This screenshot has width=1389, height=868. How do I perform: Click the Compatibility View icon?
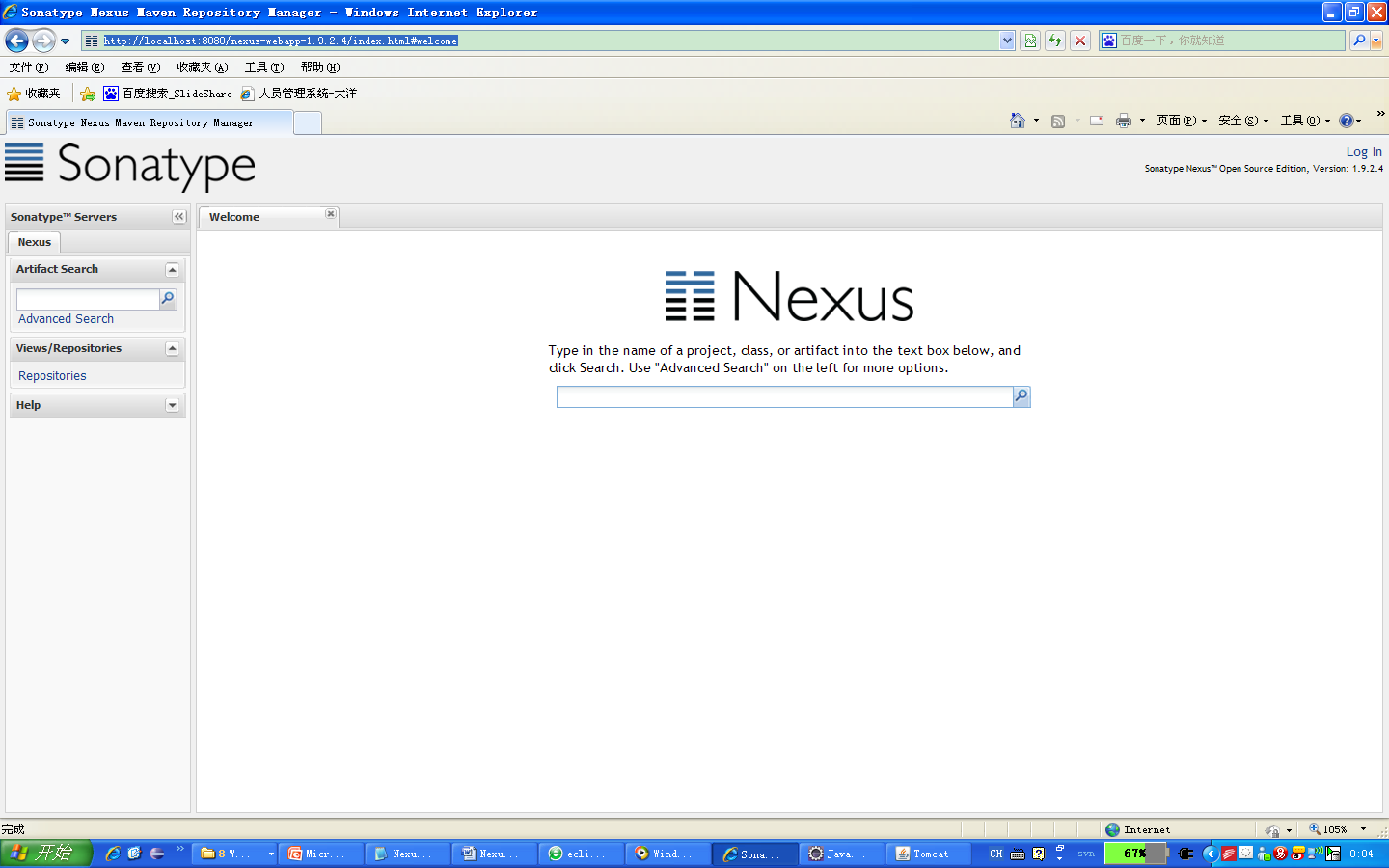coord(1030,41)
